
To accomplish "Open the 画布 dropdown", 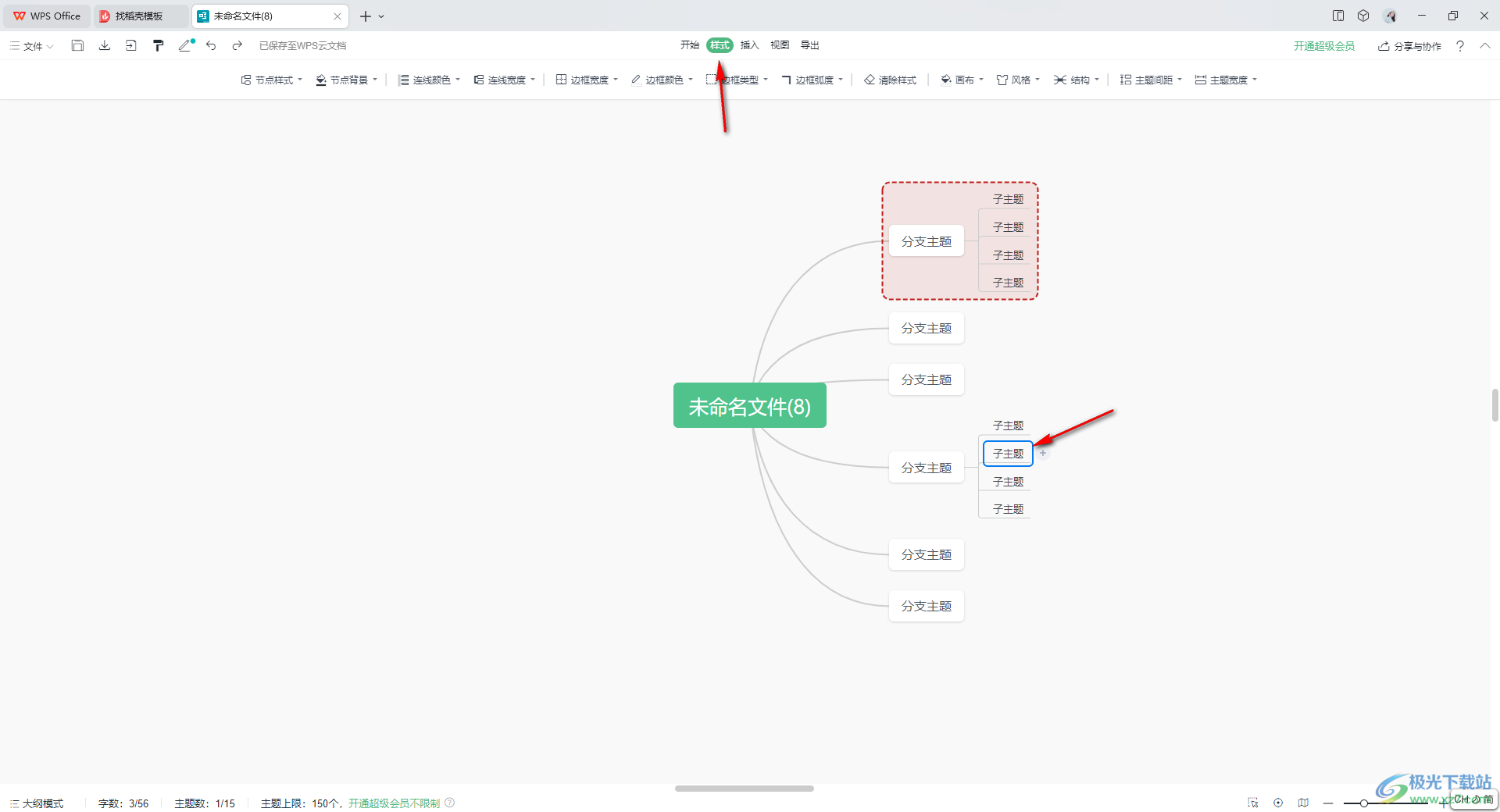I will 962,80.
